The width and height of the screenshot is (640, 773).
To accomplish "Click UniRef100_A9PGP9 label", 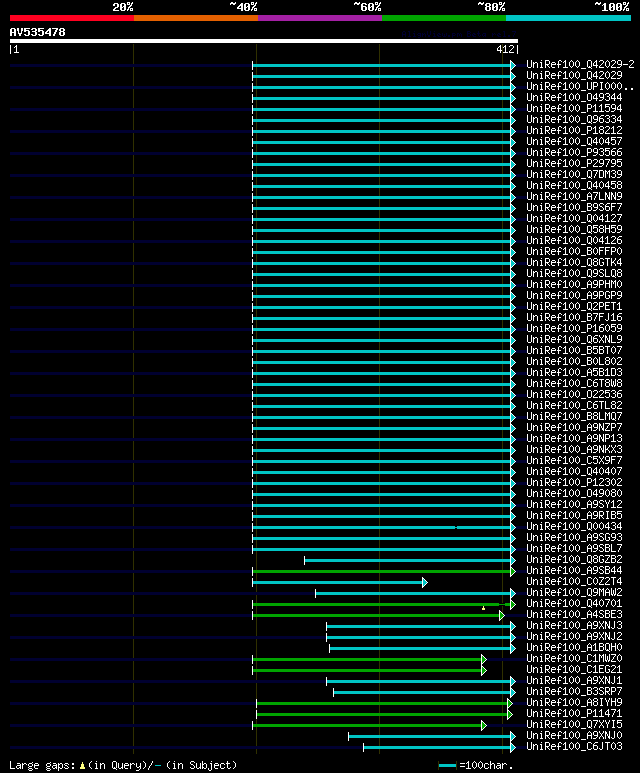I will coord(574,295).
